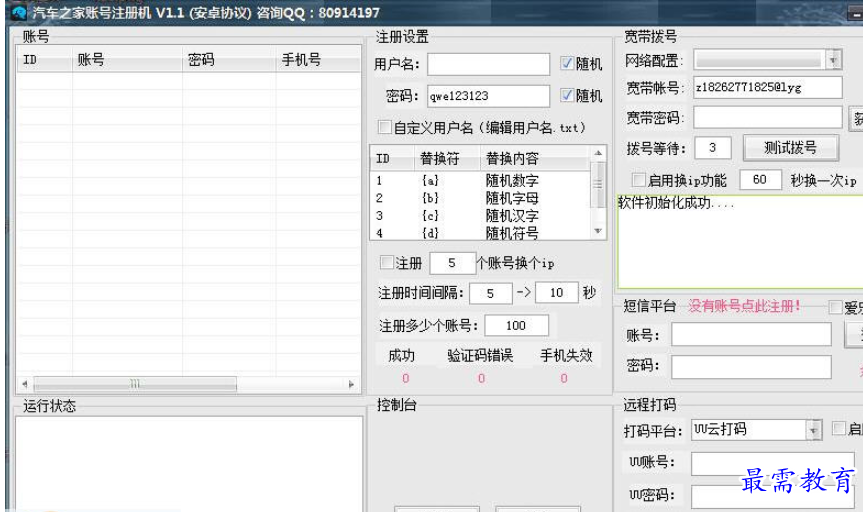Select row {a} 随机数字 in list
The width and height of the screenshot is (863, 512).
point(480,181)
